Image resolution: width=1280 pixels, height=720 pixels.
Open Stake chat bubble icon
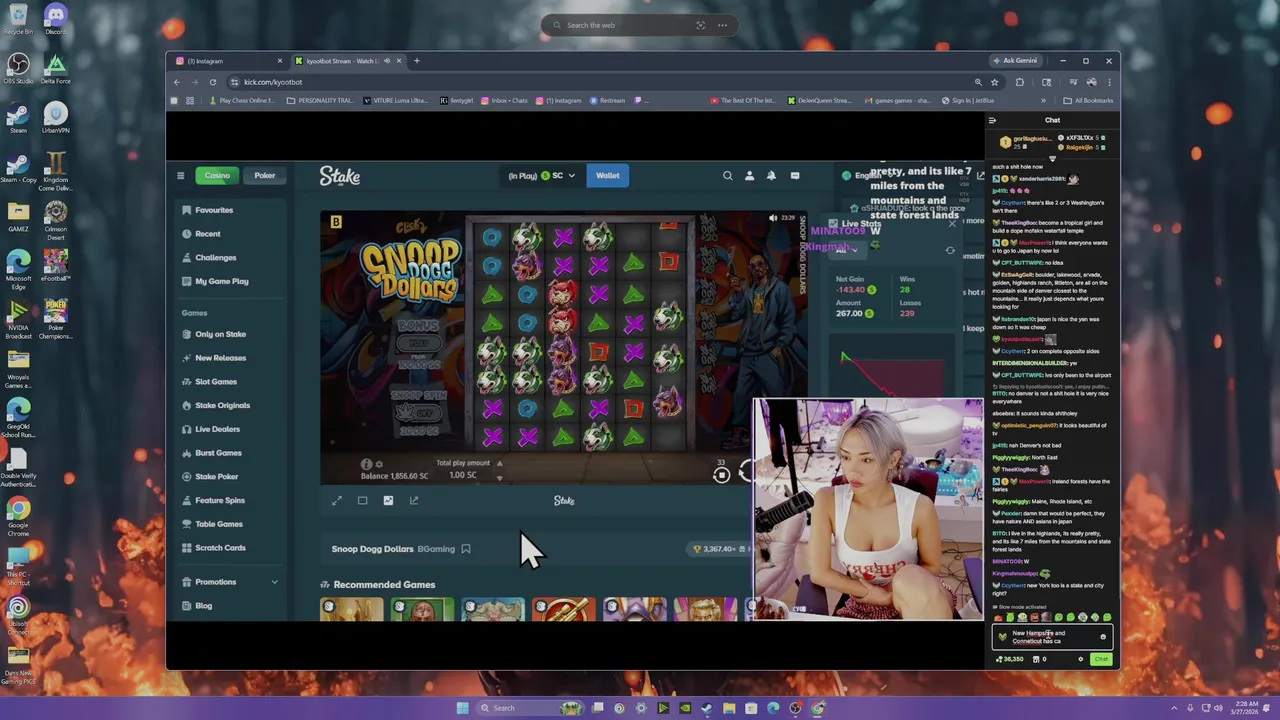tap(795, 176)
